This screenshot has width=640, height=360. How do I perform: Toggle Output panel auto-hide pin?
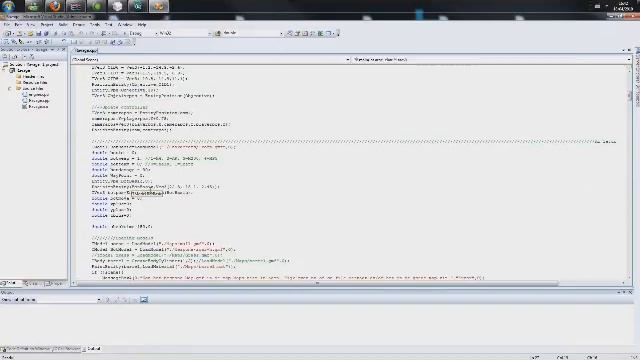point(624,292)
